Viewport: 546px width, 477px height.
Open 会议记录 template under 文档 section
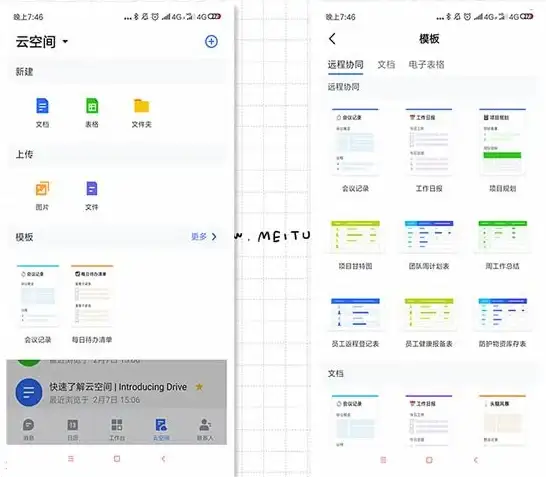tap(355, 421)
